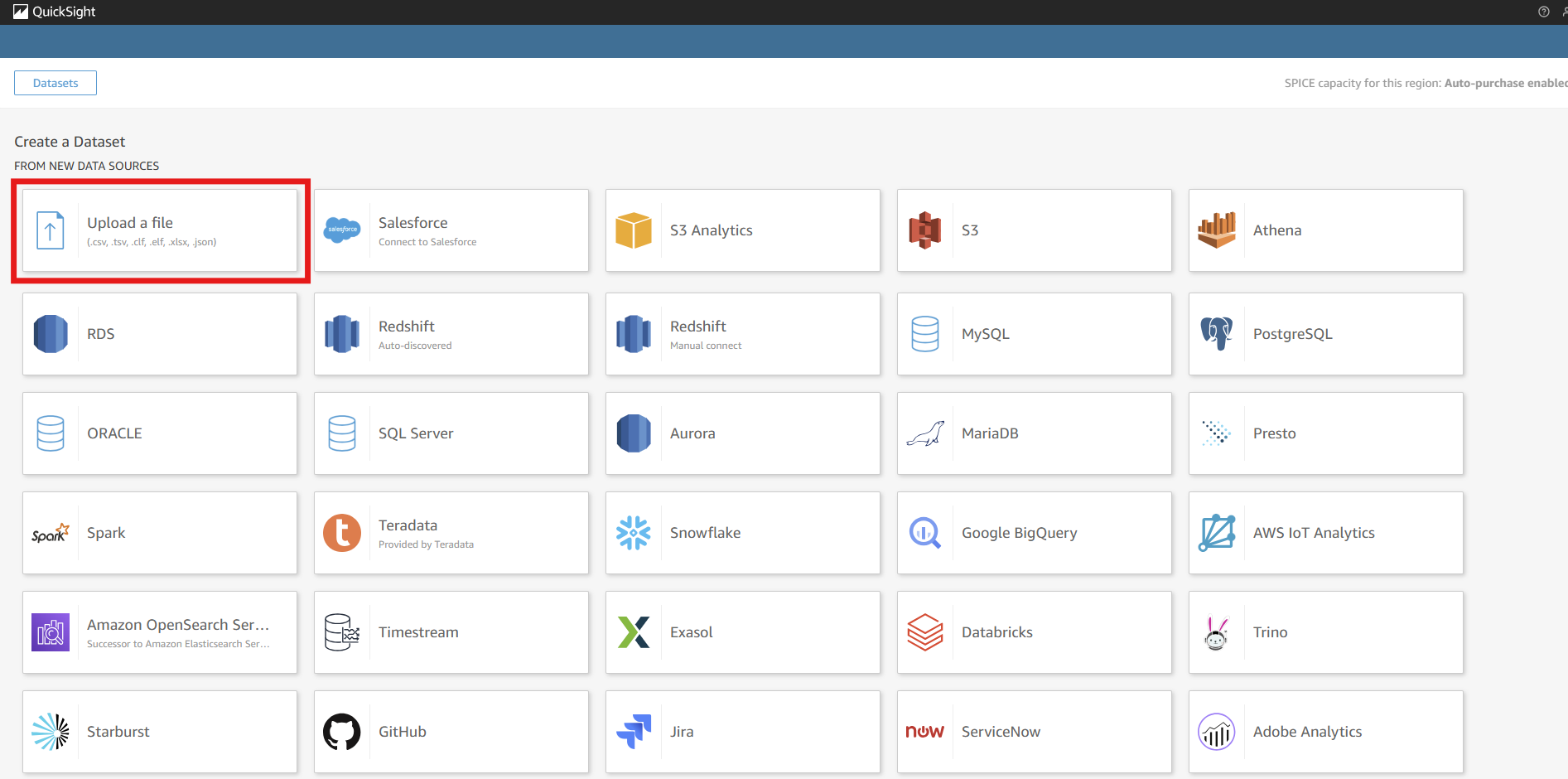Click the GitHub octocat icon
1568x779 pixels.
pos(342,732)
